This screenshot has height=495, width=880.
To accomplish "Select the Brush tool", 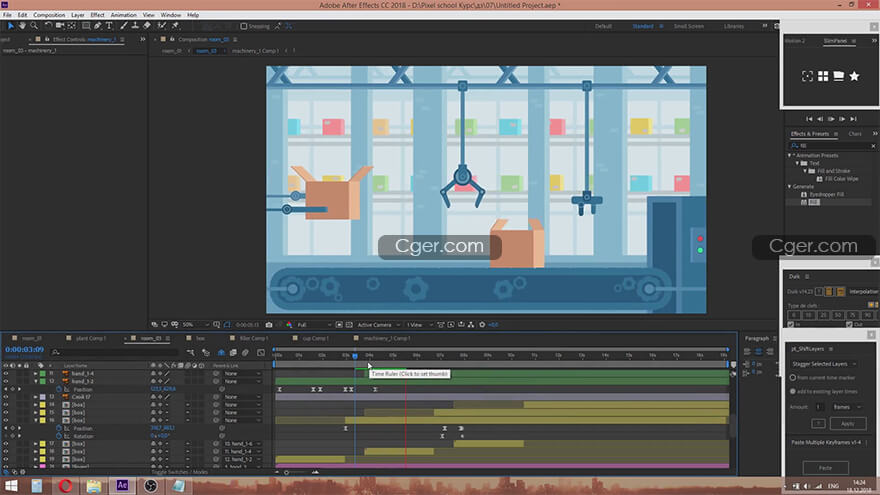I will (x=123, y=26).
